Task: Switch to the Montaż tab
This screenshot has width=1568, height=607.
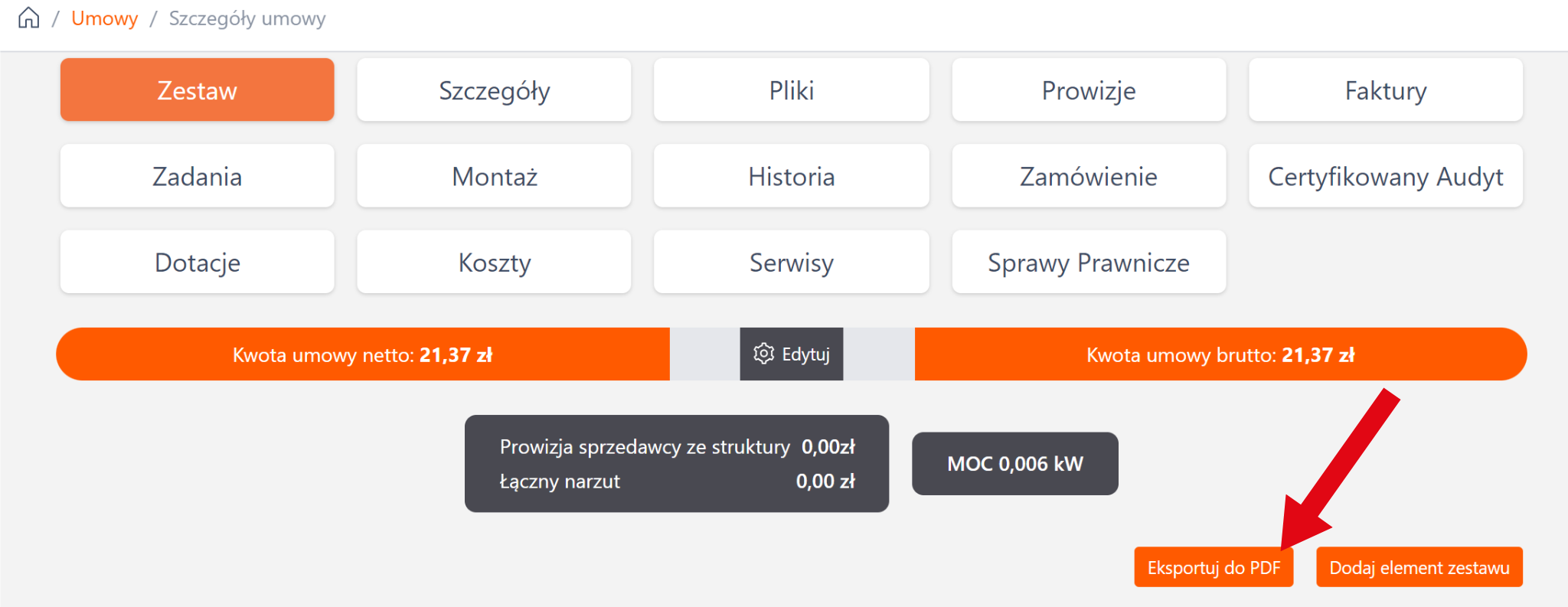Action: click(x=494, y=176)
